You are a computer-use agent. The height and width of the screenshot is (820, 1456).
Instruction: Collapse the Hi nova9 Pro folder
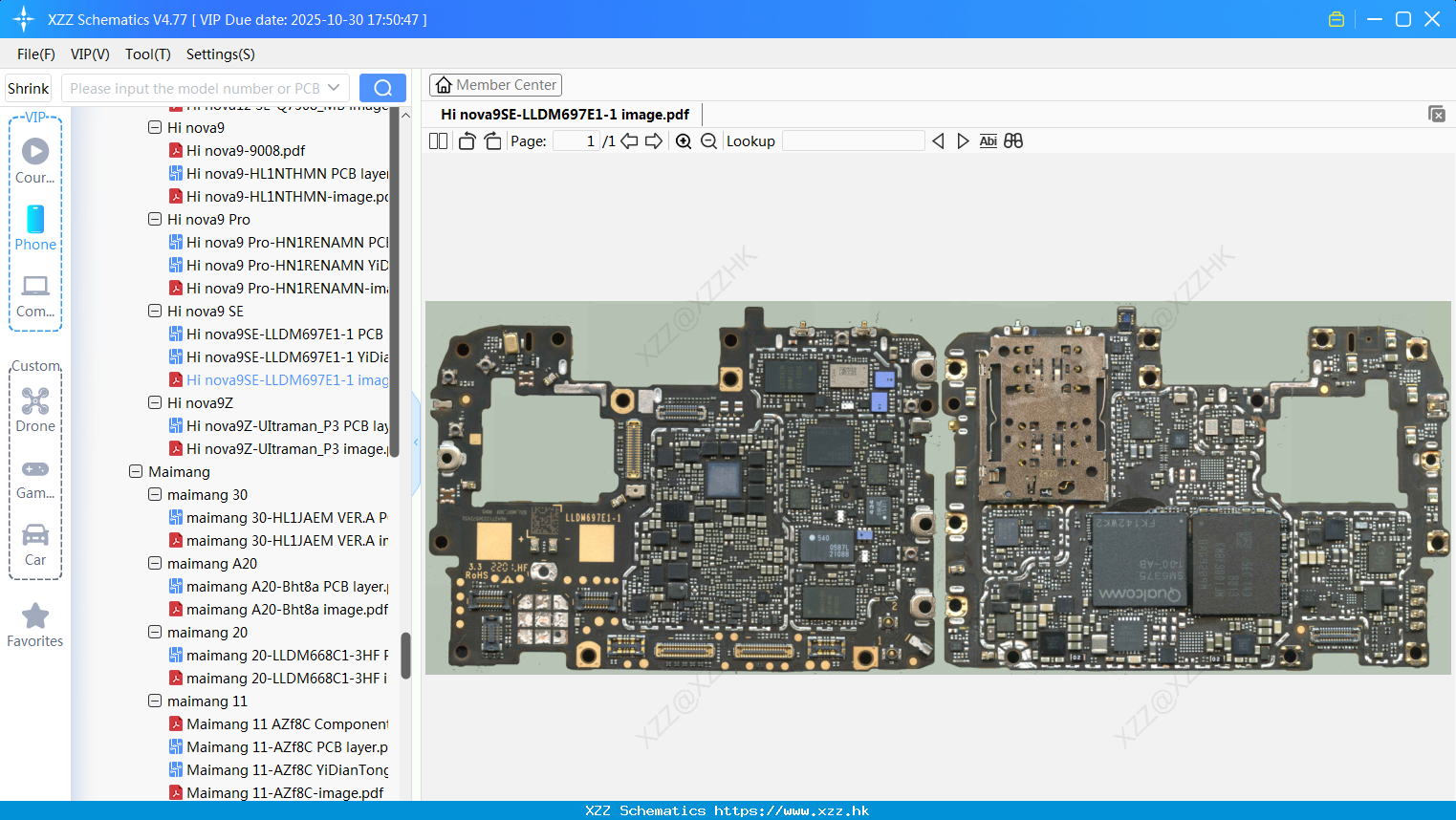[x=155, y=219]
